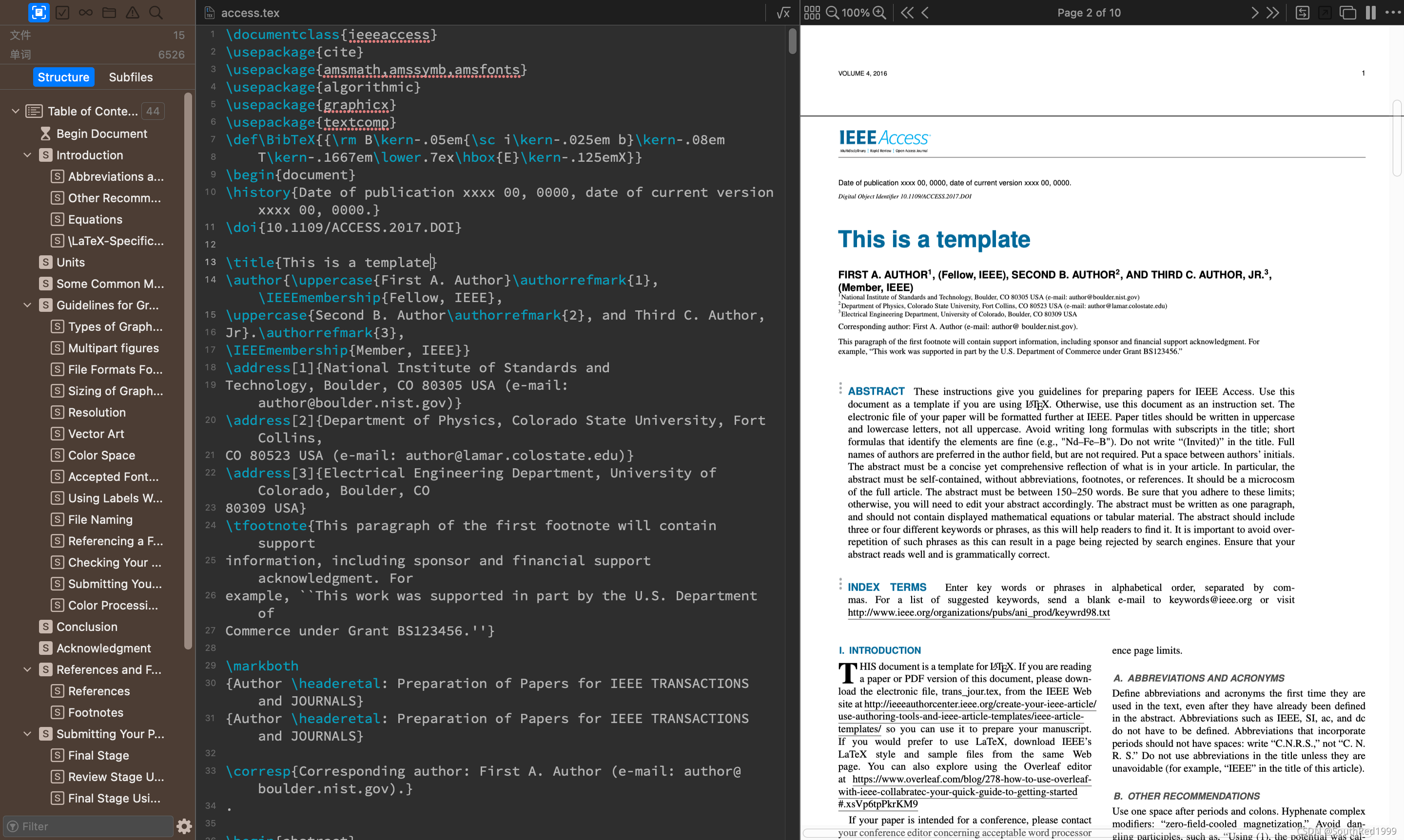Collapse the Introduction section

tap(27, 155)
